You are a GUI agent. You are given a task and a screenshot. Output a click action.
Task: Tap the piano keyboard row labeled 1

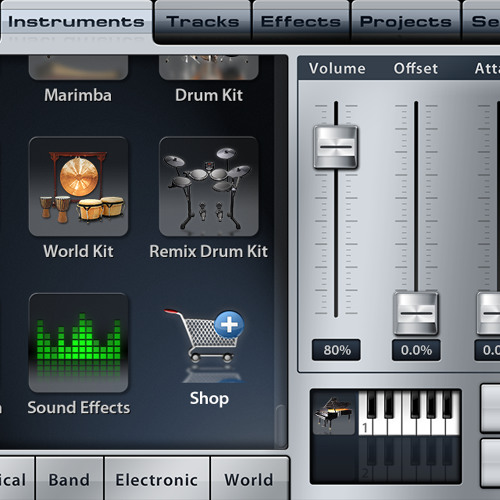tap(409, 414)
